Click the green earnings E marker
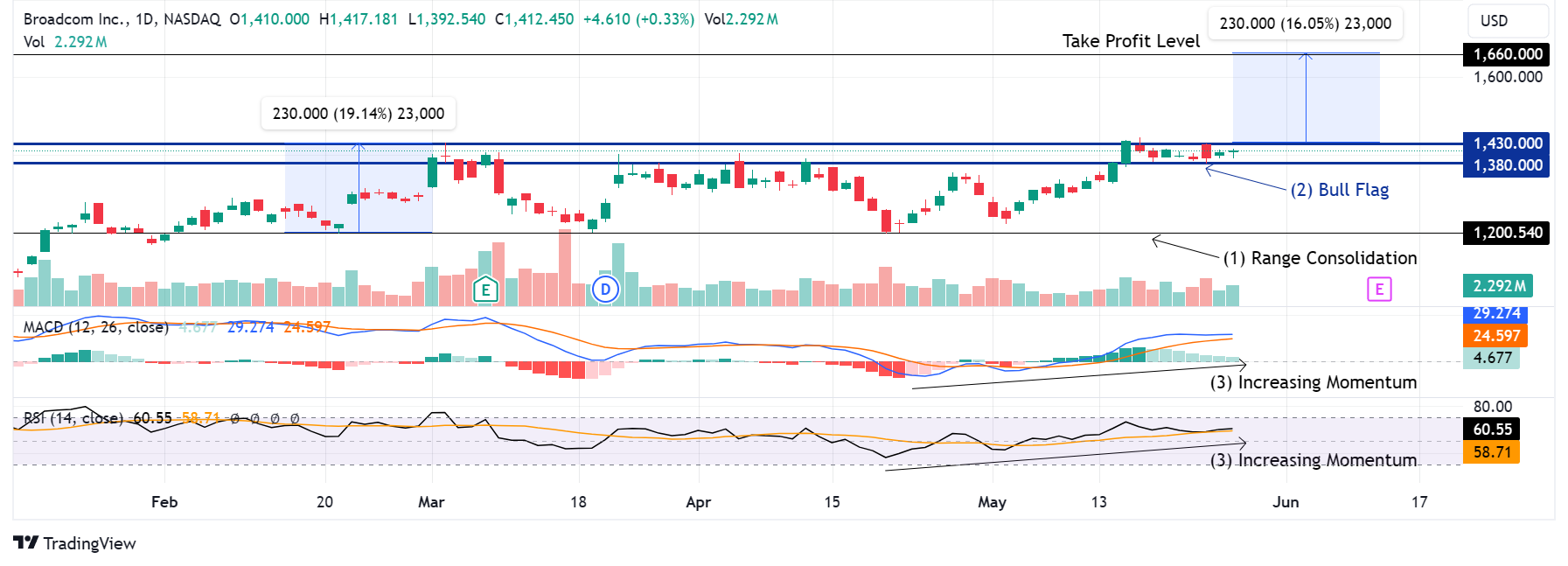Viewport: 1568px width, 566px height. click(x=485, y=290)
